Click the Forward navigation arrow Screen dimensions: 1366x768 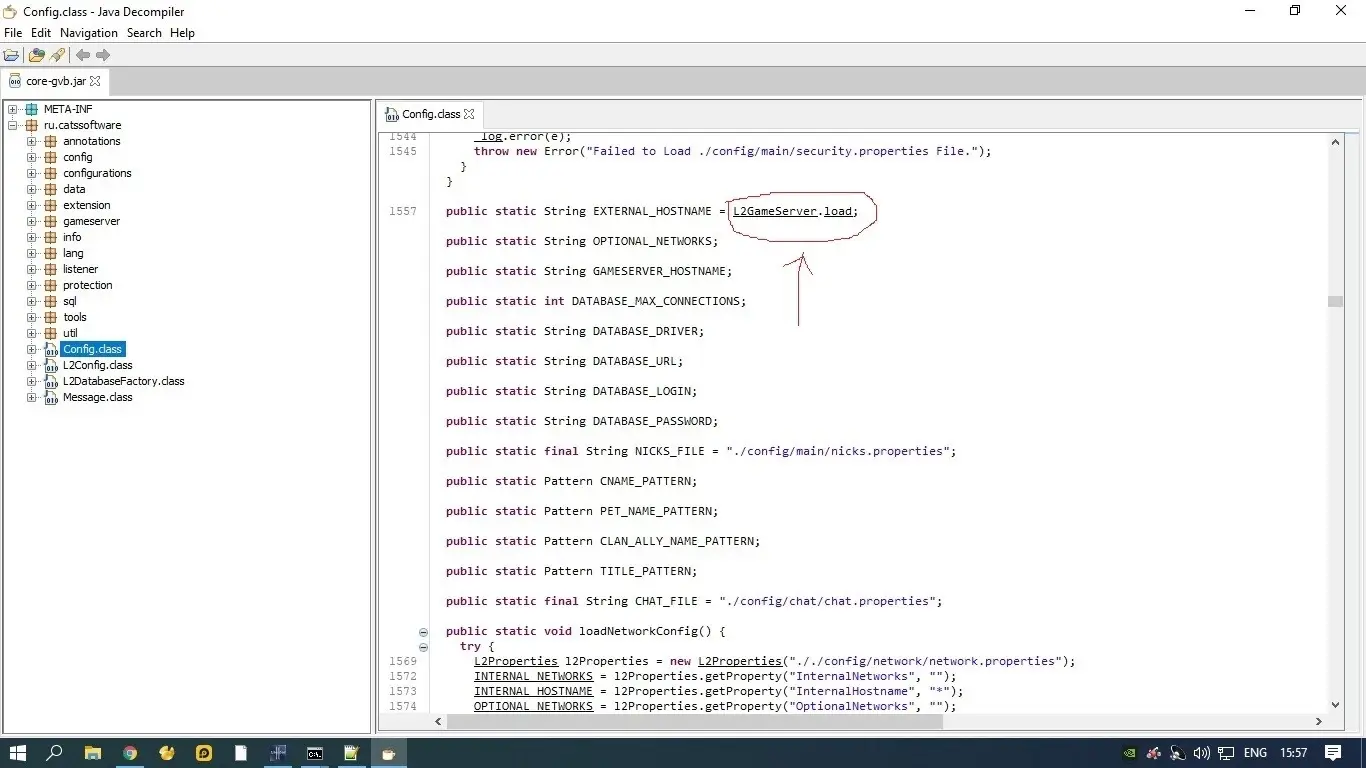pyautogui.click(x=103, y=55)
